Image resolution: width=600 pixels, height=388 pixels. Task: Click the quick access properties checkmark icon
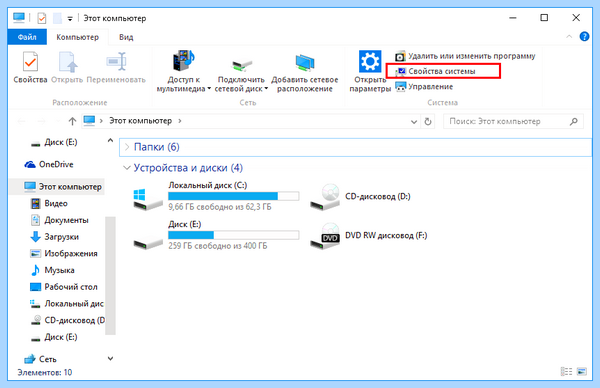(41, 18)
